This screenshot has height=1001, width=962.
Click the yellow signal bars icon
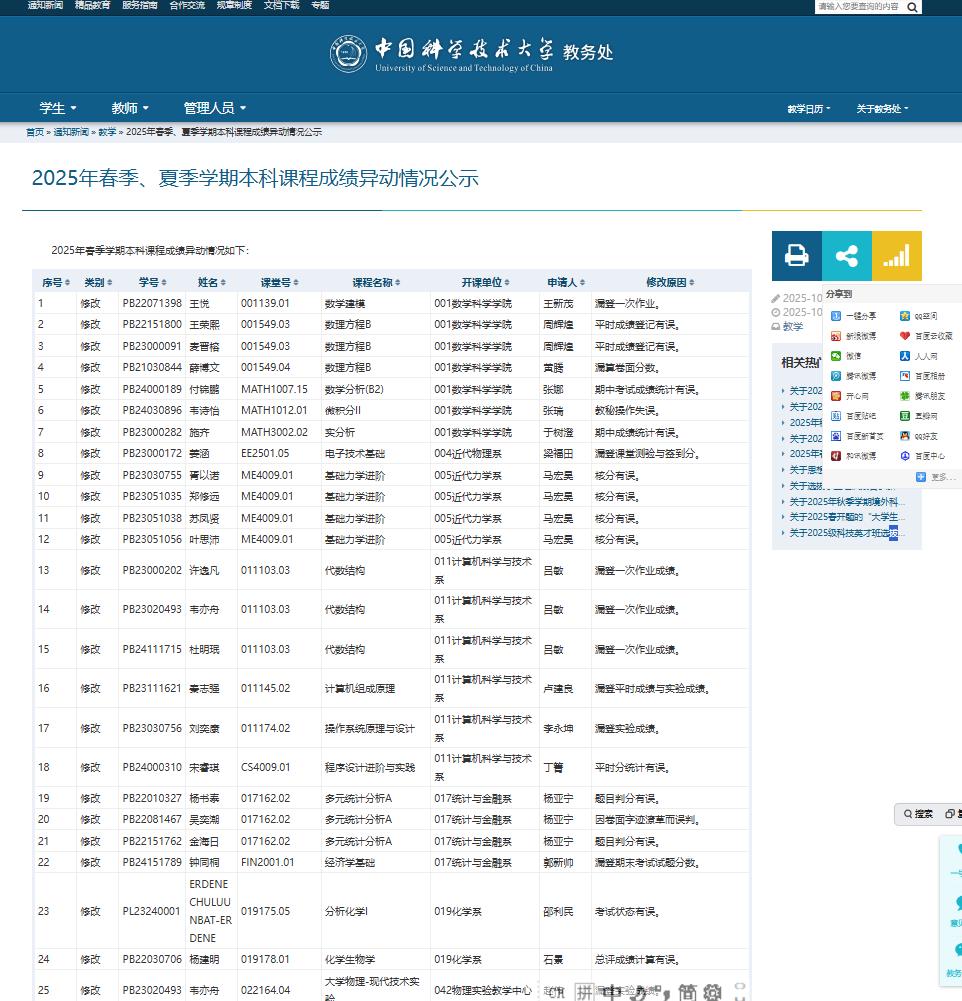click(896, 256)
